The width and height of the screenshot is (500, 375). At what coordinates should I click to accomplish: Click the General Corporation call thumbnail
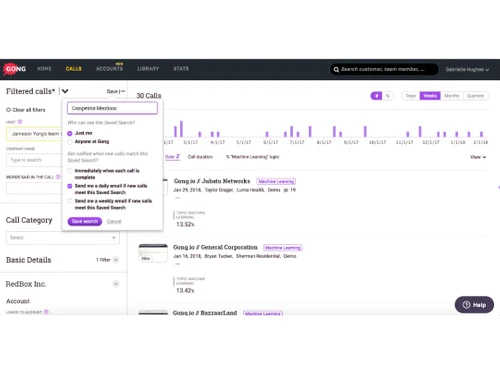(x=153, y=253)
